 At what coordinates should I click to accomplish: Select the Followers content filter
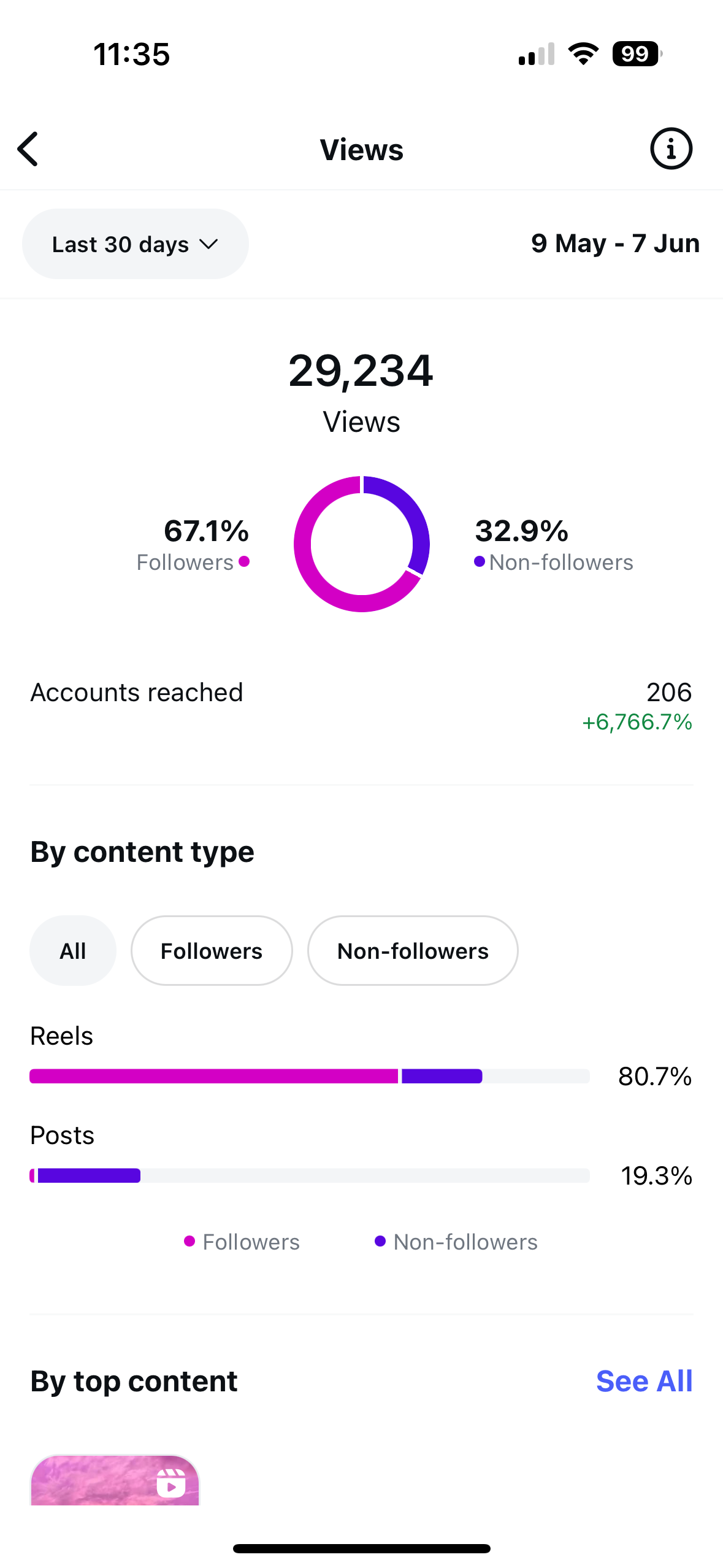click(x=212, y=951)
